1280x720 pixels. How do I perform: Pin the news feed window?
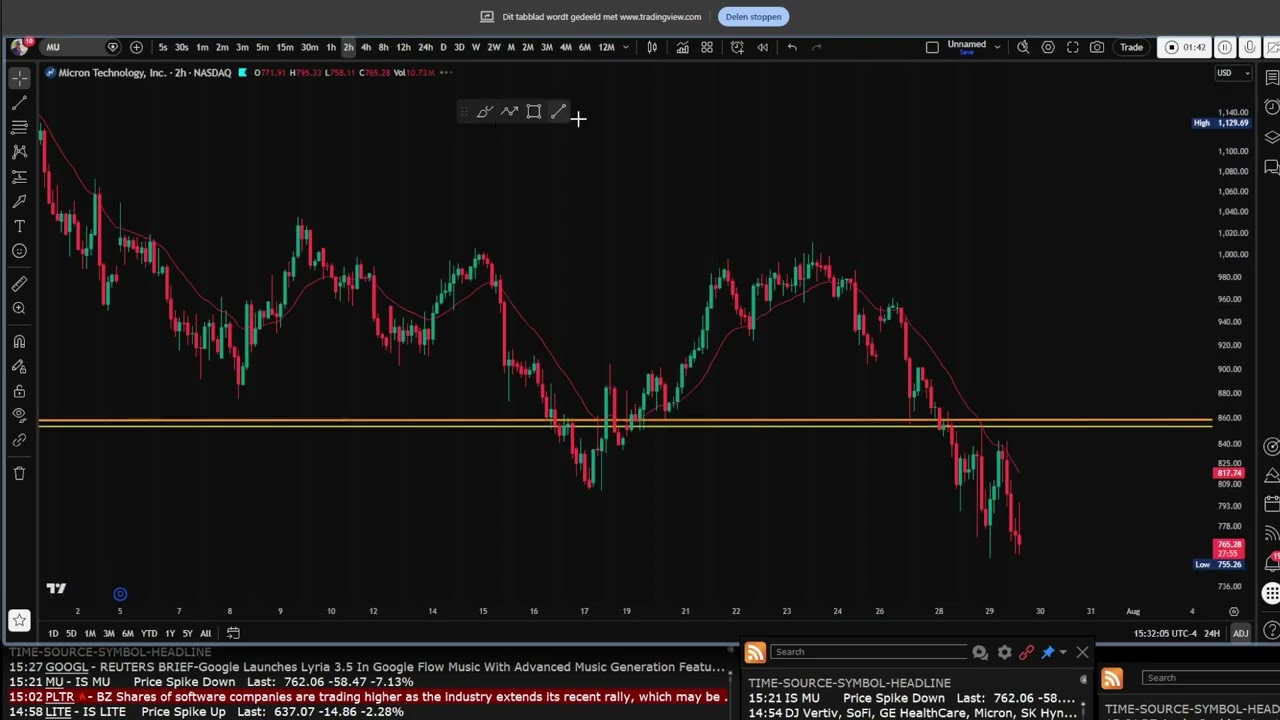tap(1048, 653)
